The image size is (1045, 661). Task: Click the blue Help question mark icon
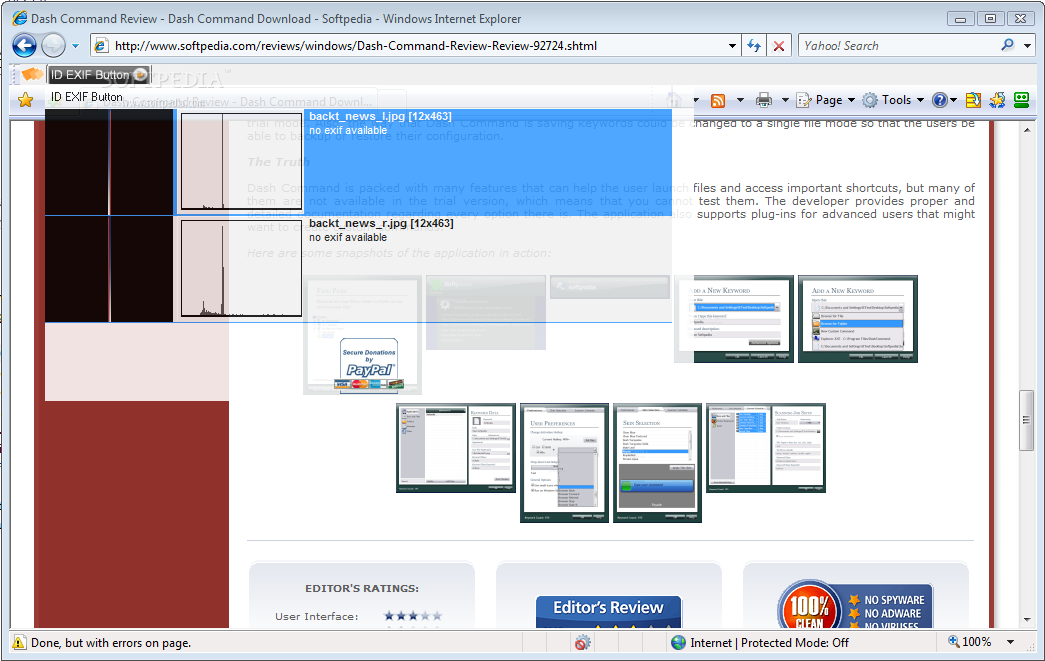coord(940,100)
